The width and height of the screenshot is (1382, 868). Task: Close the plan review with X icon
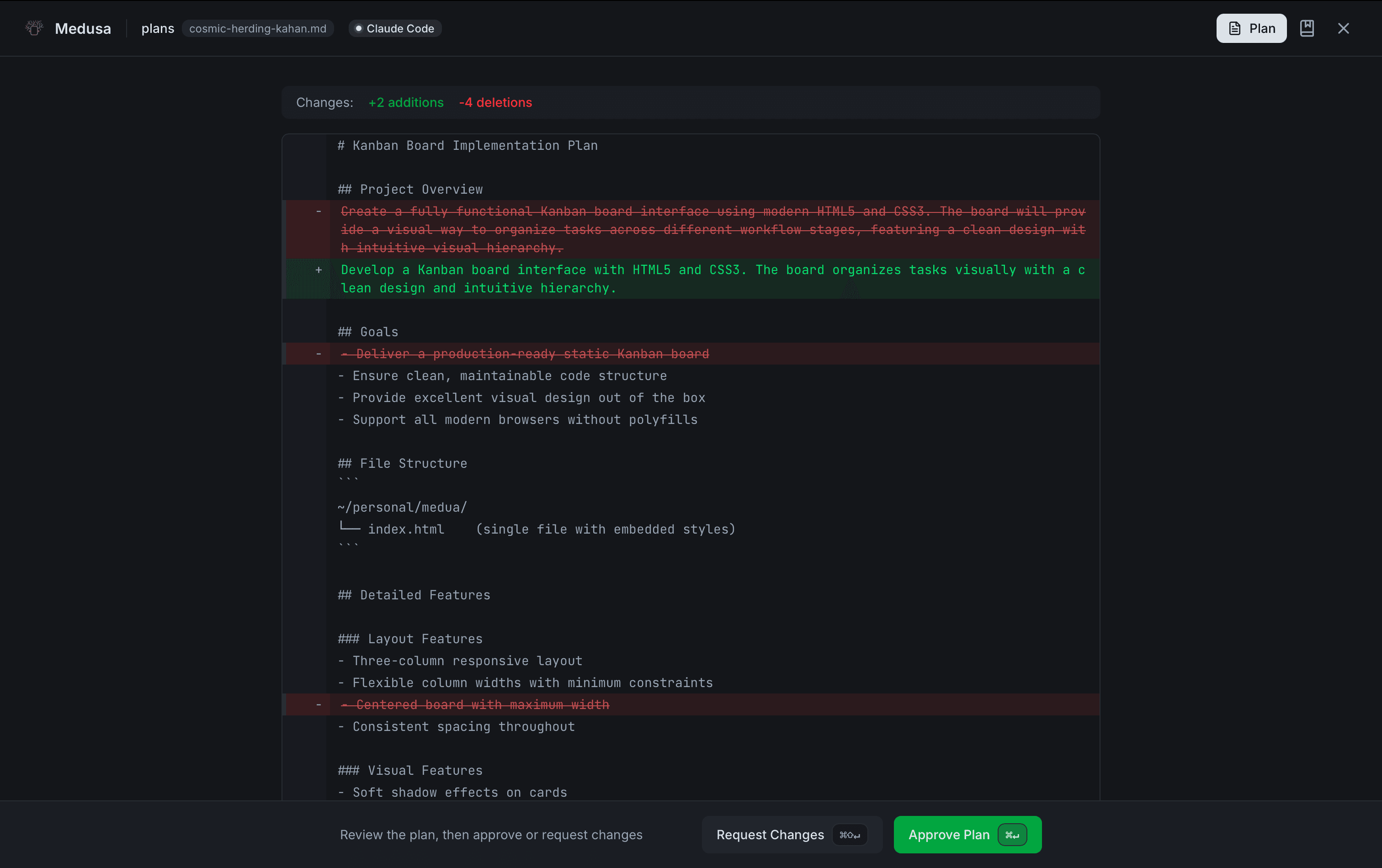(1343, 28)
